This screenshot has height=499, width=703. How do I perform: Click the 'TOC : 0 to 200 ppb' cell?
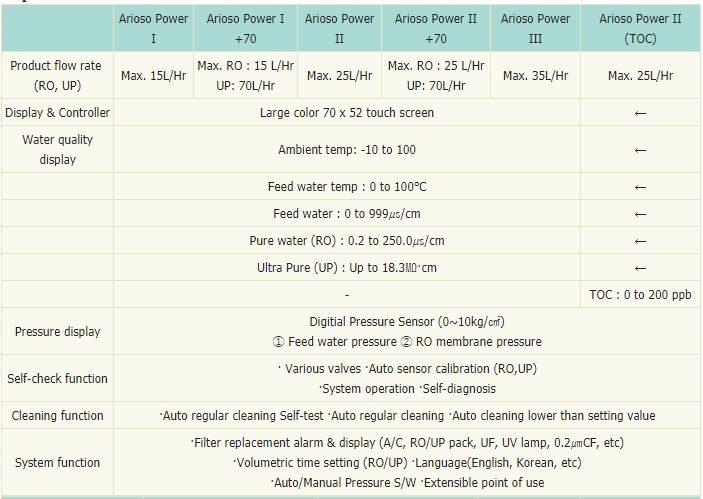pyautogui.click(x=640, y=295)
